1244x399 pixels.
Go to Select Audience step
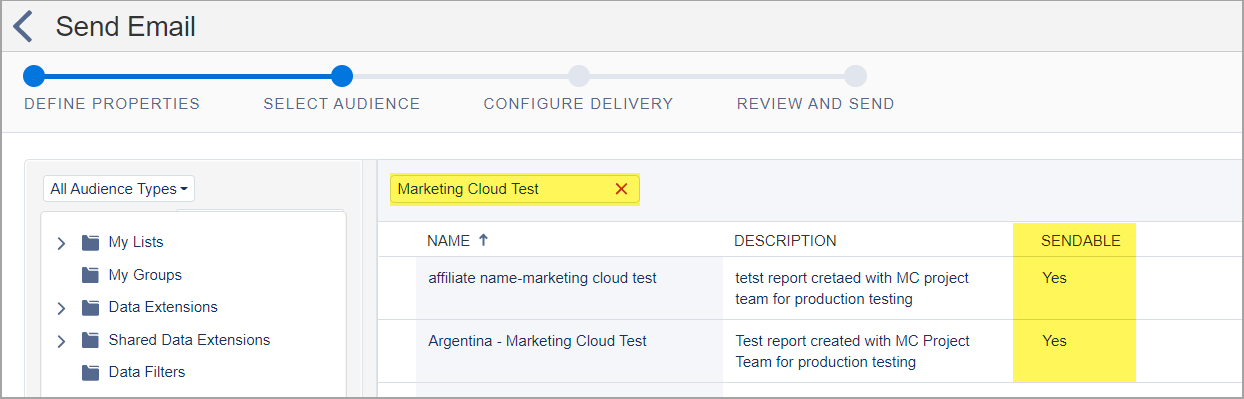coord(342,104)
